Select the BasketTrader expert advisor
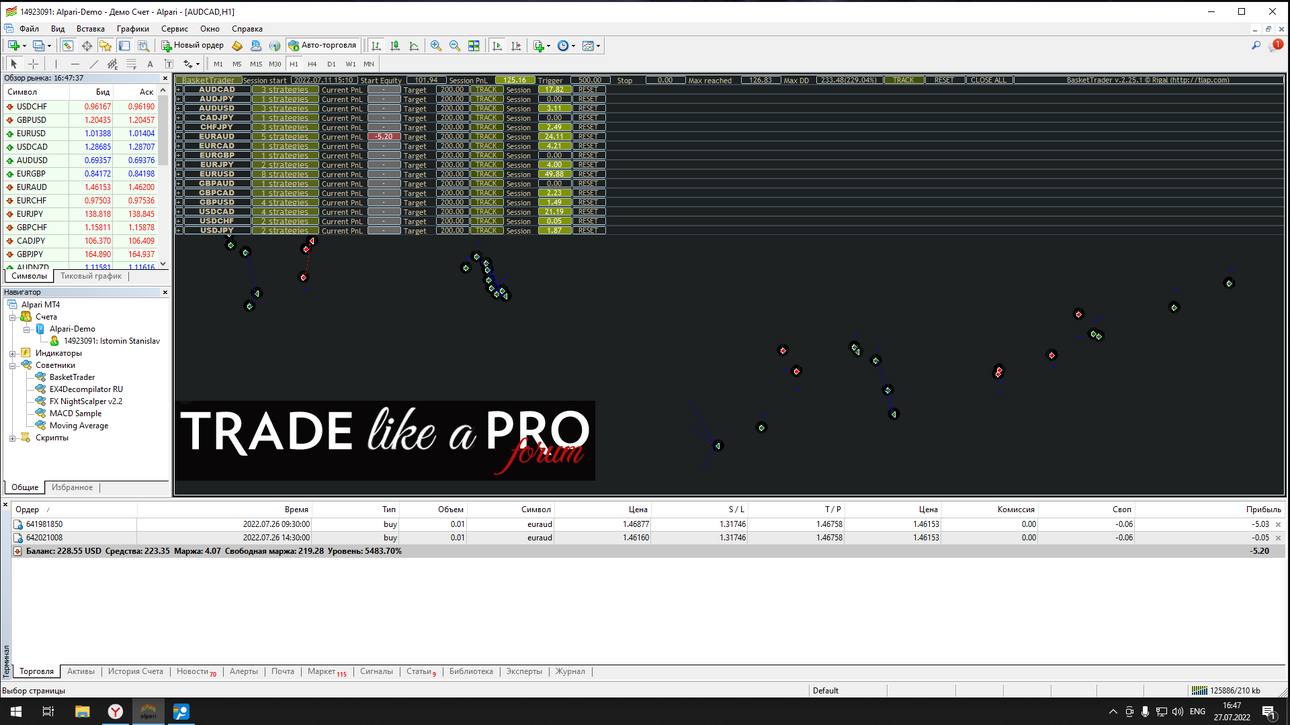 pos(72,377)
